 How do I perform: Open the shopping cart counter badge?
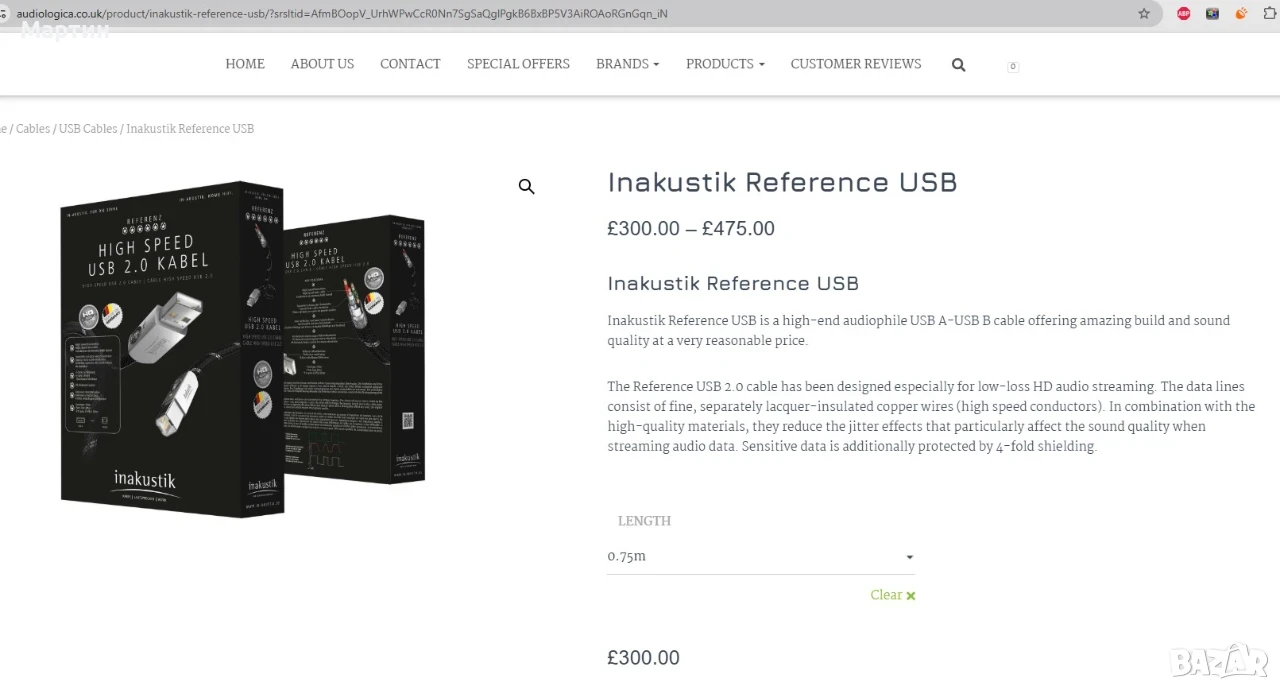click(x=1012, y=66)
